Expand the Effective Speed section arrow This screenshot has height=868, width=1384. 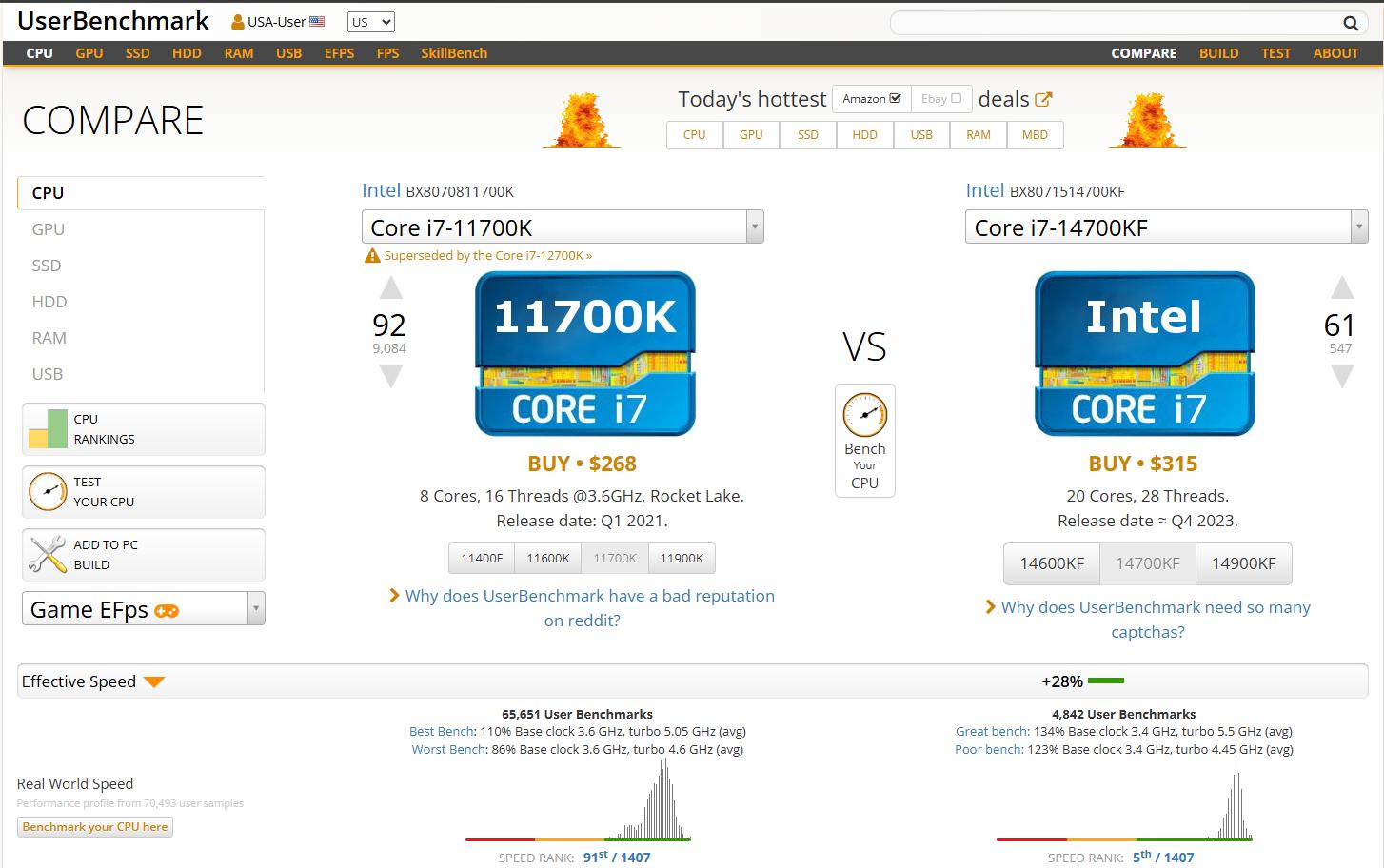(154, 681)
